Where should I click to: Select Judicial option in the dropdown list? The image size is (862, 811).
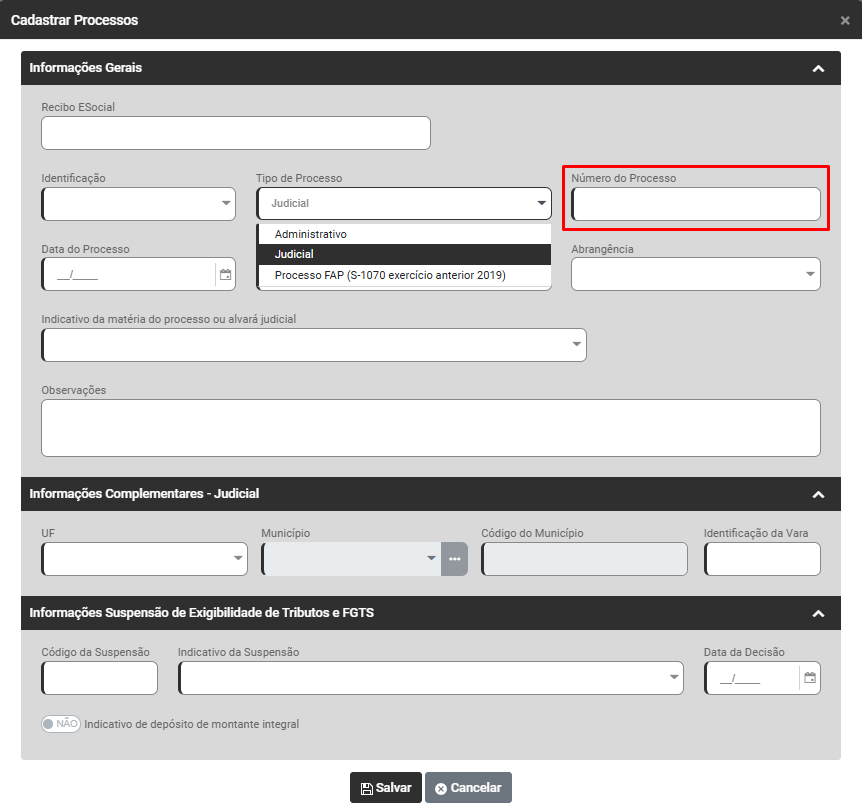click(x=405, y=255)
